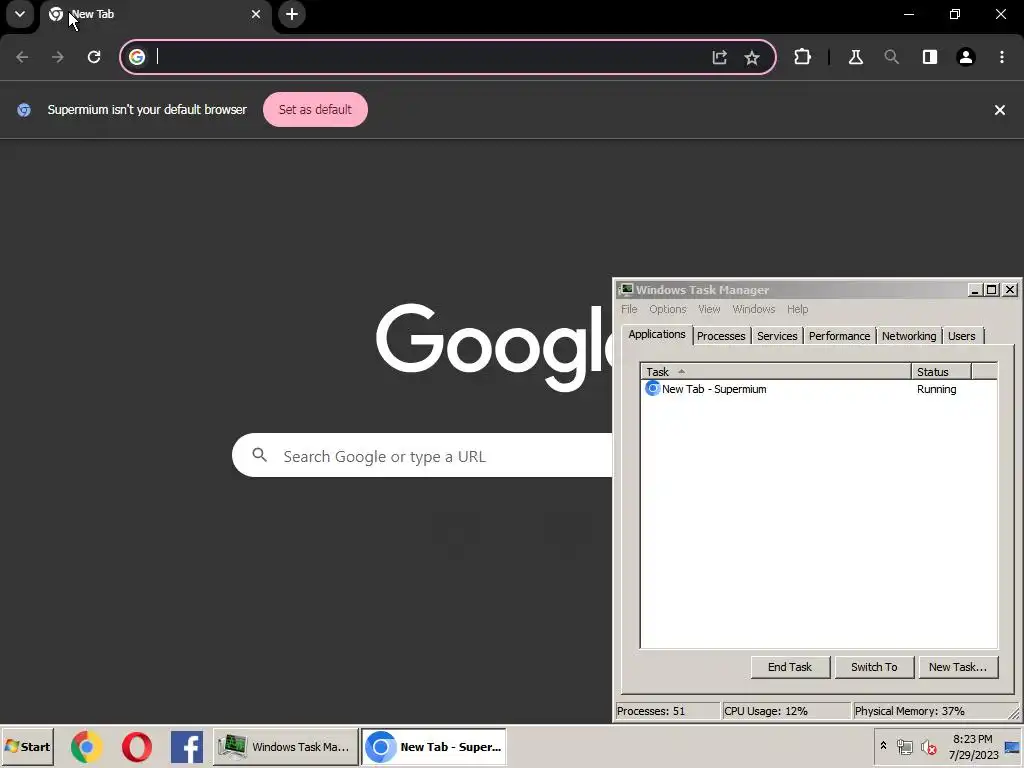The image size is (1024, 768).
Task: Click the Running status cell
Action: coord(936,389)
